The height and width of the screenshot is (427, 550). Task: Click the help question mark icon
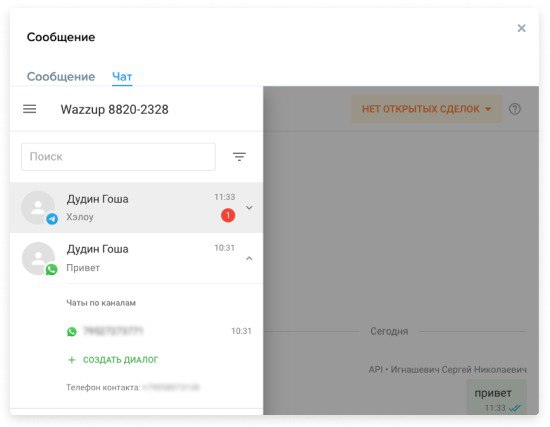pos(515,109)
